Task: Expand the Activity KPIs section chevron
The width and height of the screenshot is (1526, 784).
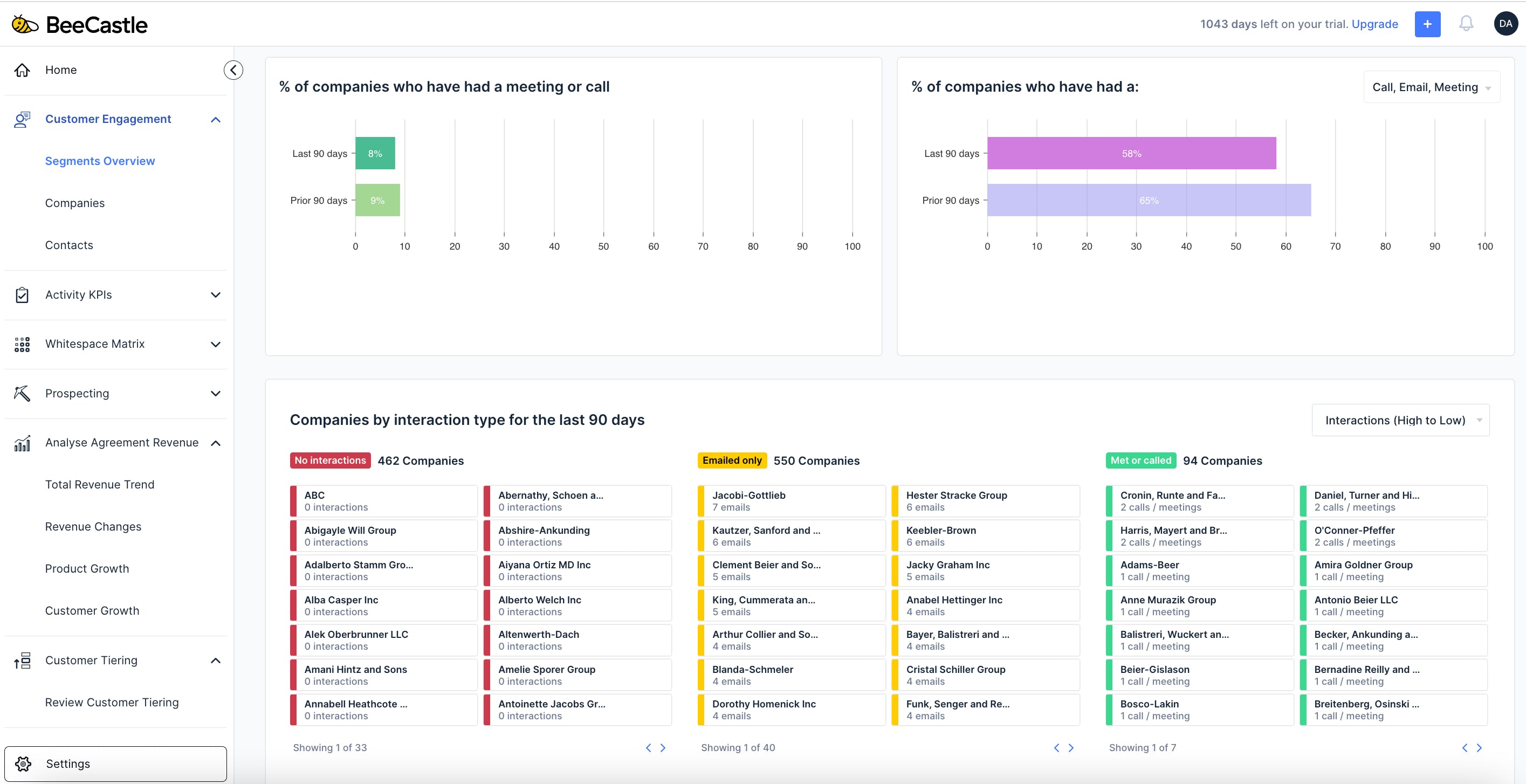Action: coord(216,294)
